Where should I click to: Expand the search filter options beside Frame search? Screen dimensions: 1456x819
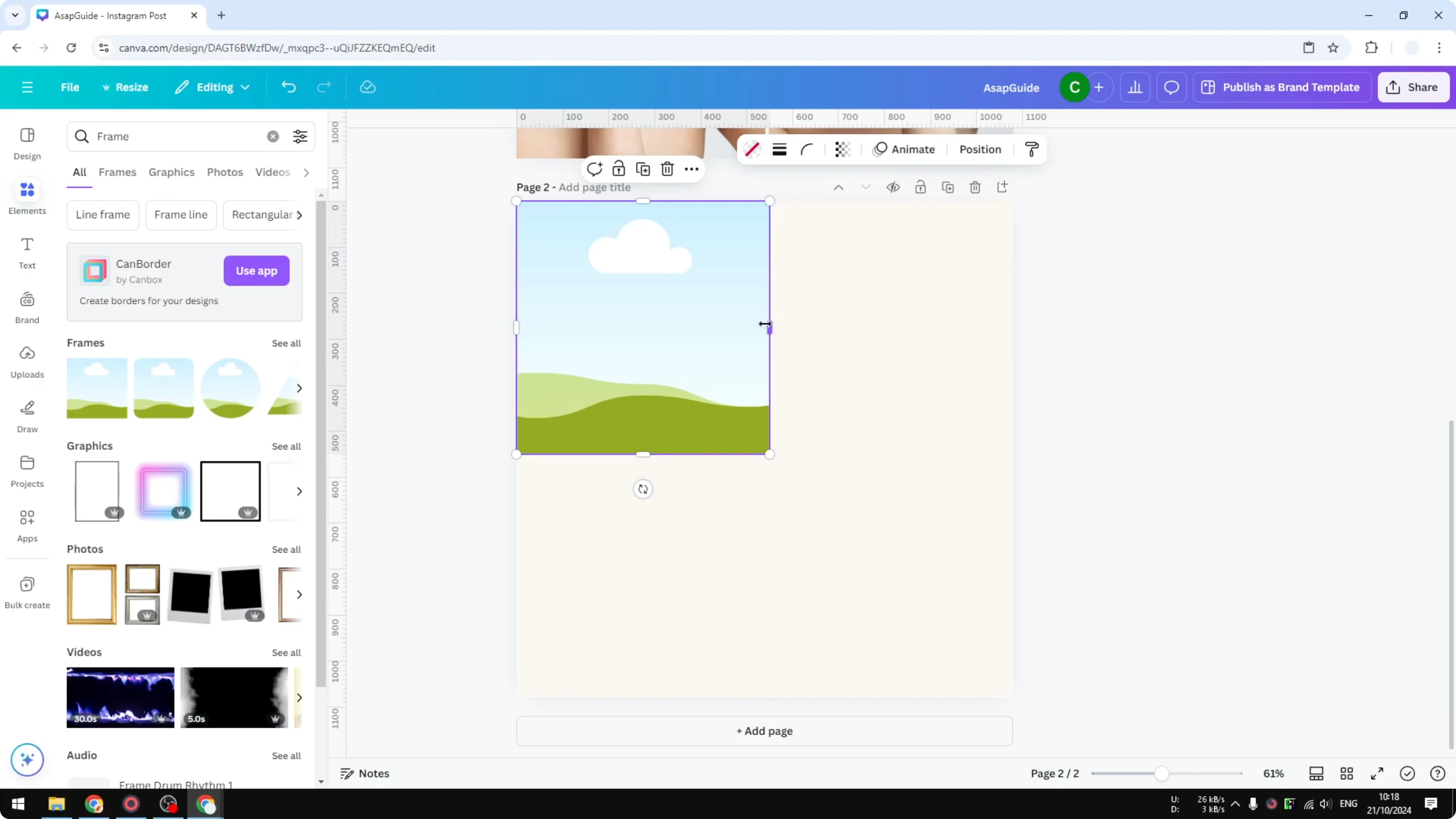300,136
